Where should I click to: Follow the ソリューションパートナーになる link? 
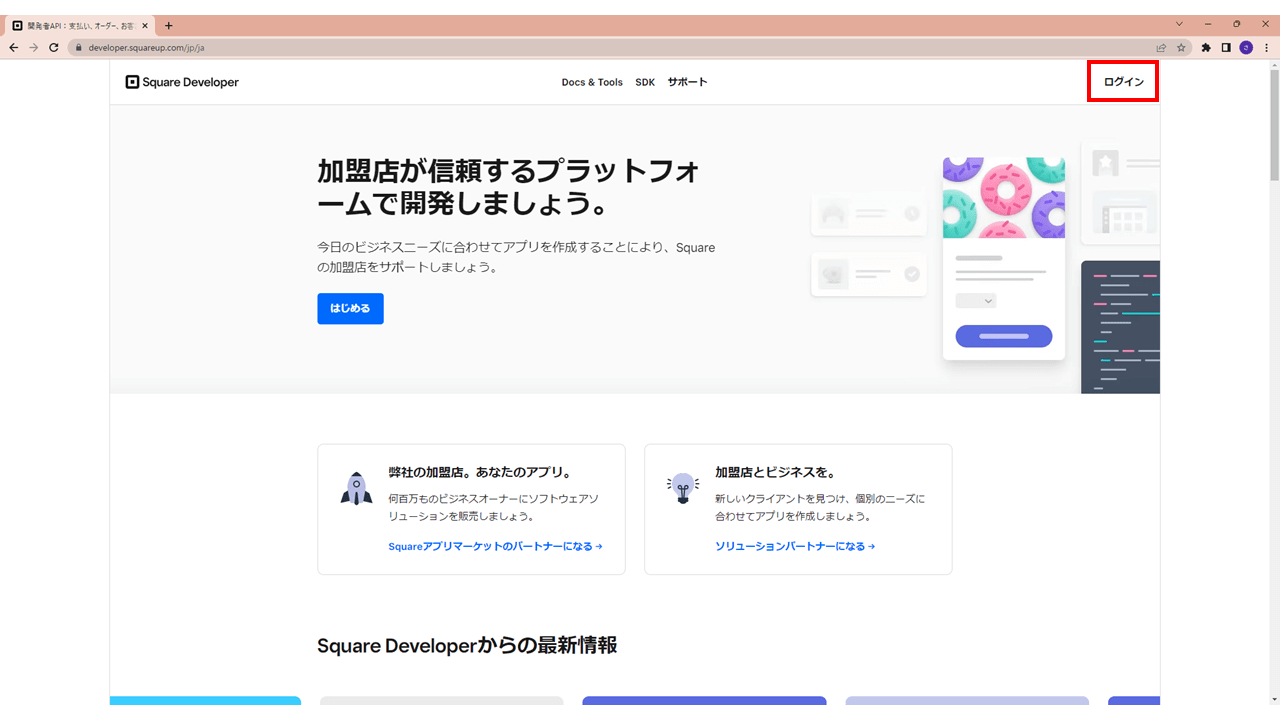coord(795,546)
